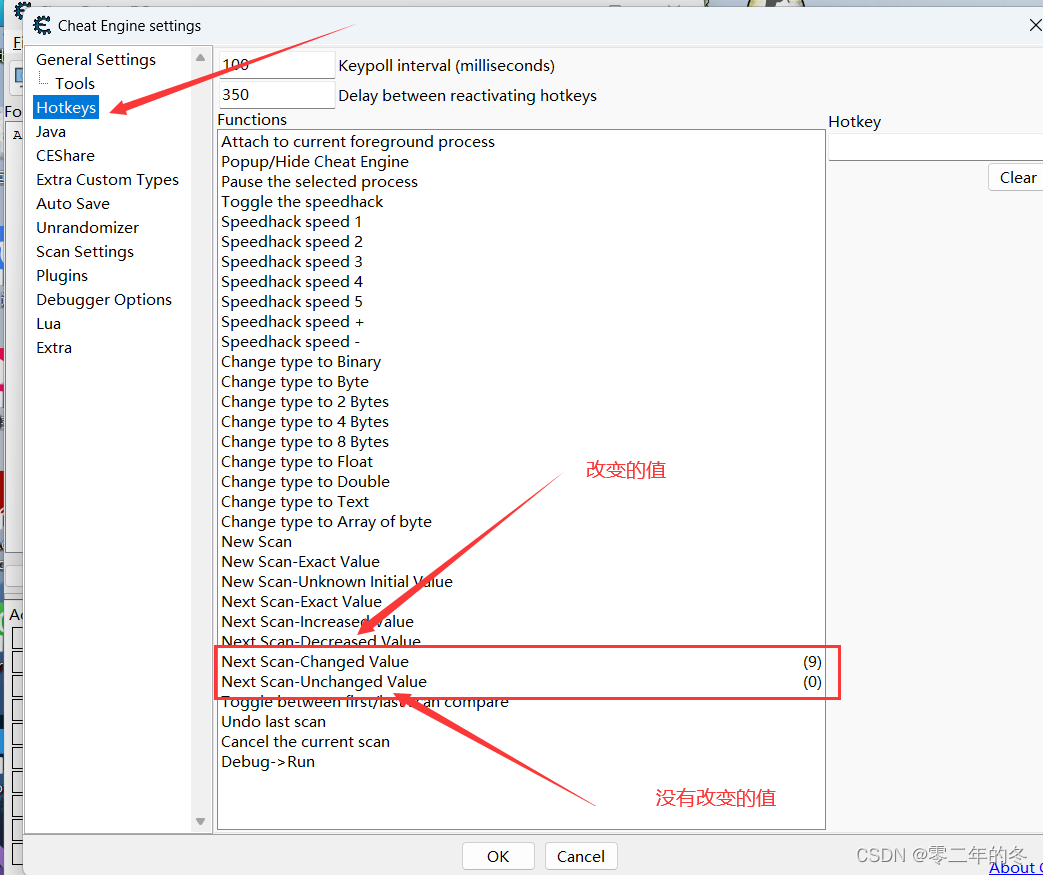The width and height of the screenshot is (1043, 875).
Task: Click the sidebar scroll down arrow
Action: [200, 822]
